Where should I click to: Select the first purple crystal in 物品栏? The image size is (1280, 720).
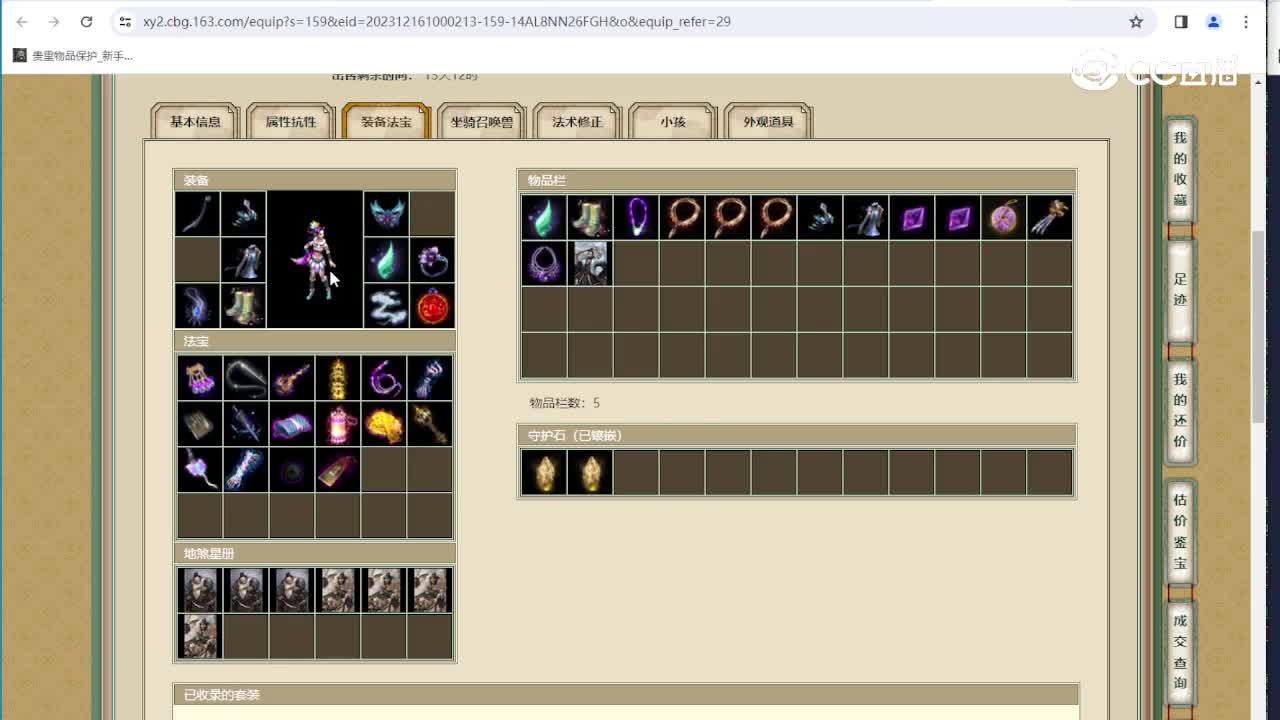pos(912,217)
